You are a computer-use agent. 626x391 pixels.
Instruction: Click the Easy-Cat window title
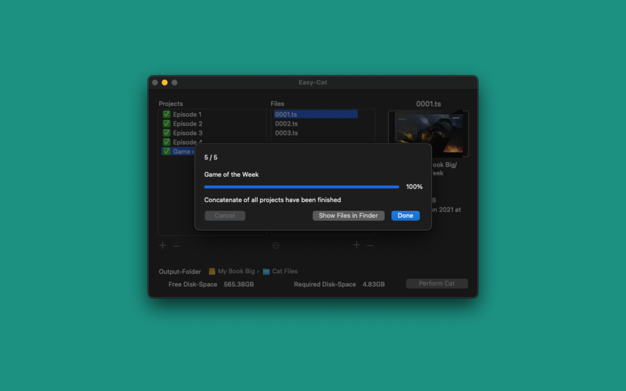[x=313, y=82]
